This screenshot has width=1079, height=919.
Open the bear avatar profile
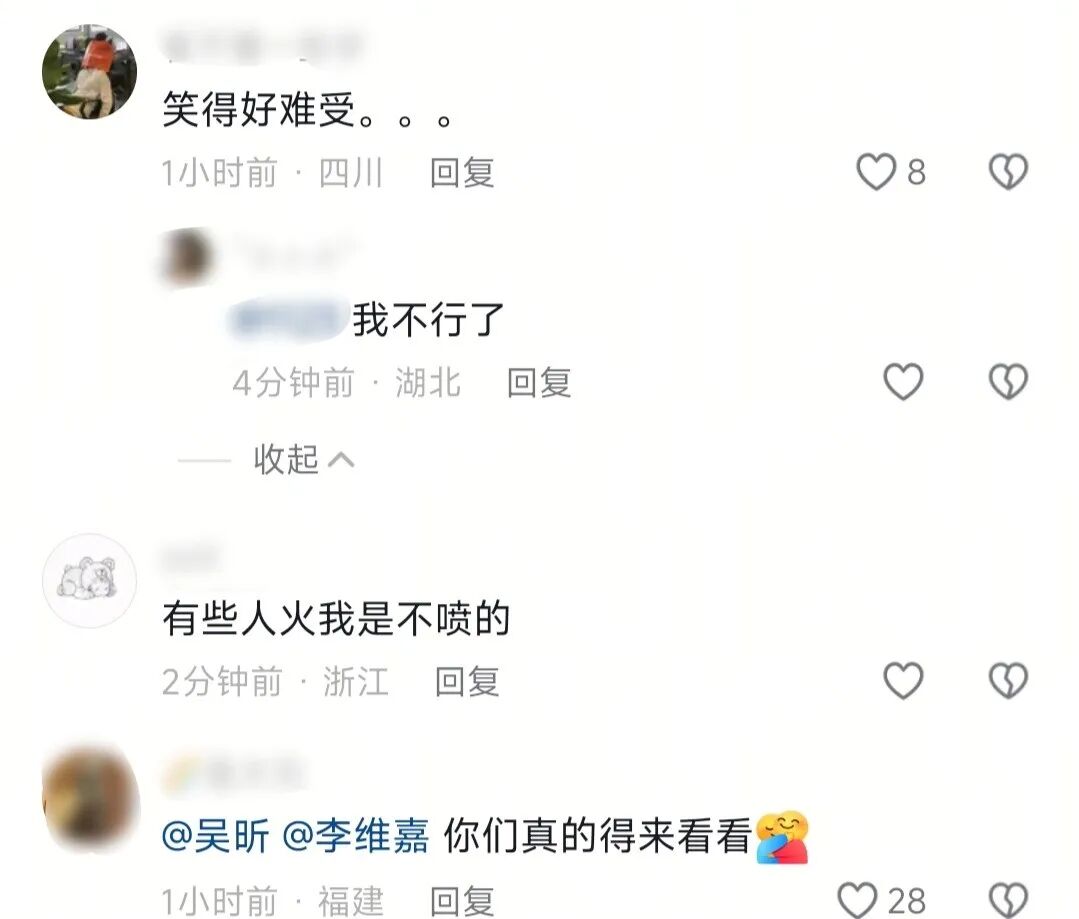tap(89, 580)
